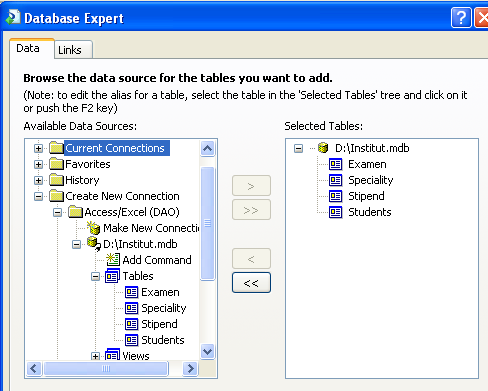Collapse D:\Institut.mdb in Selected Tables

pyautogui.click(x=298, y=148)
